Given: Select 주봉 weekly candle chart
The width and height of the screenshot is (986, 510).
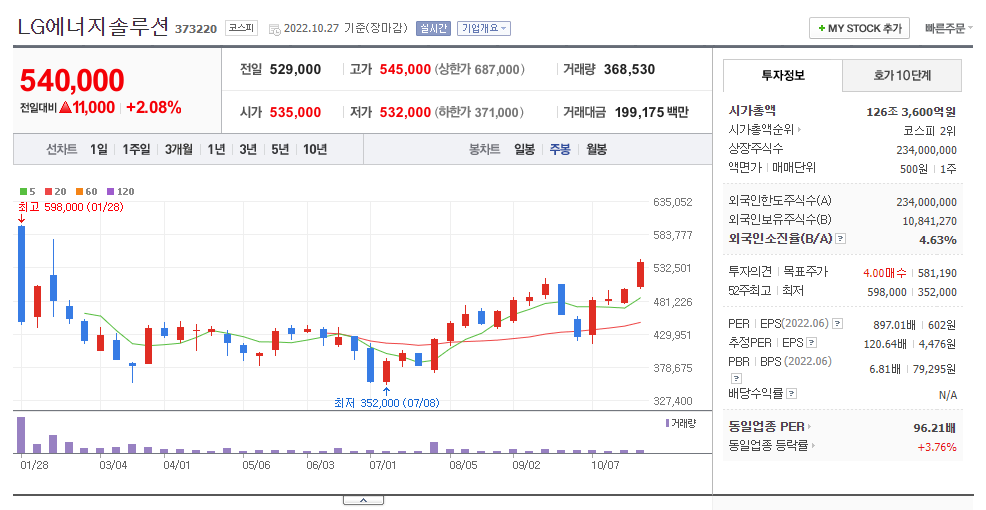Looking at the screenshot, I should tap(560, 149).
